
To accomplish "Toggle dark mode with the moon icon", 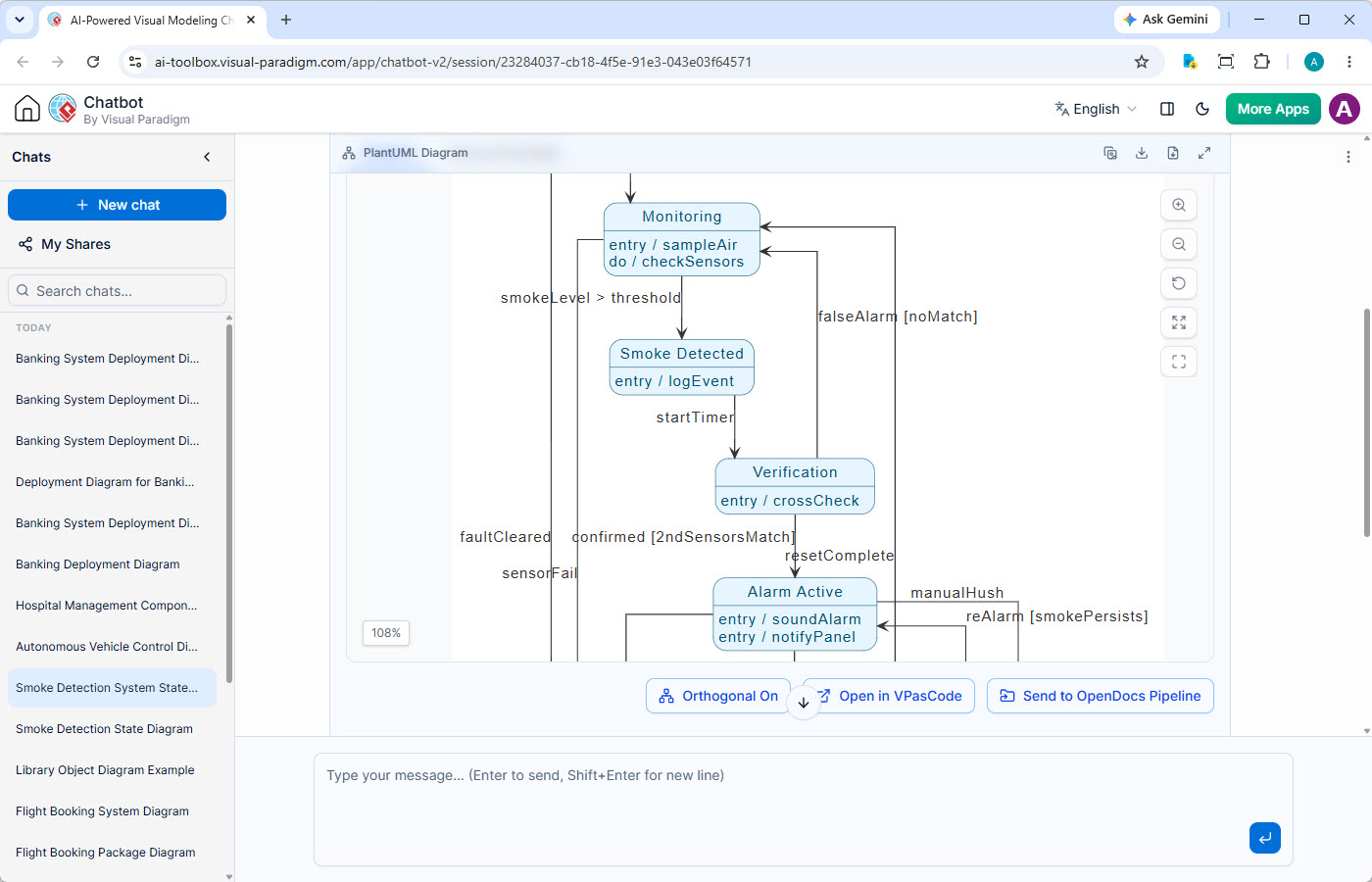I will click(x=1202, y=109).
